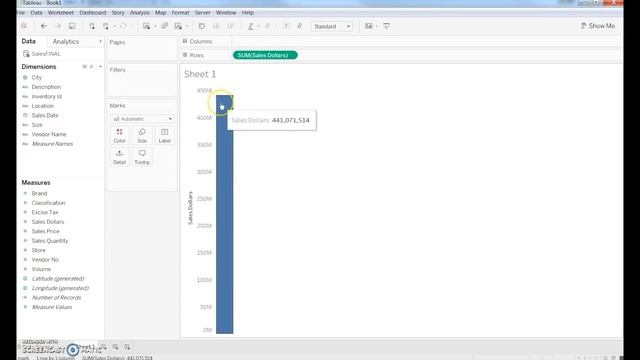Duplicate the sheet using toolbar icon

click(164, 26)
